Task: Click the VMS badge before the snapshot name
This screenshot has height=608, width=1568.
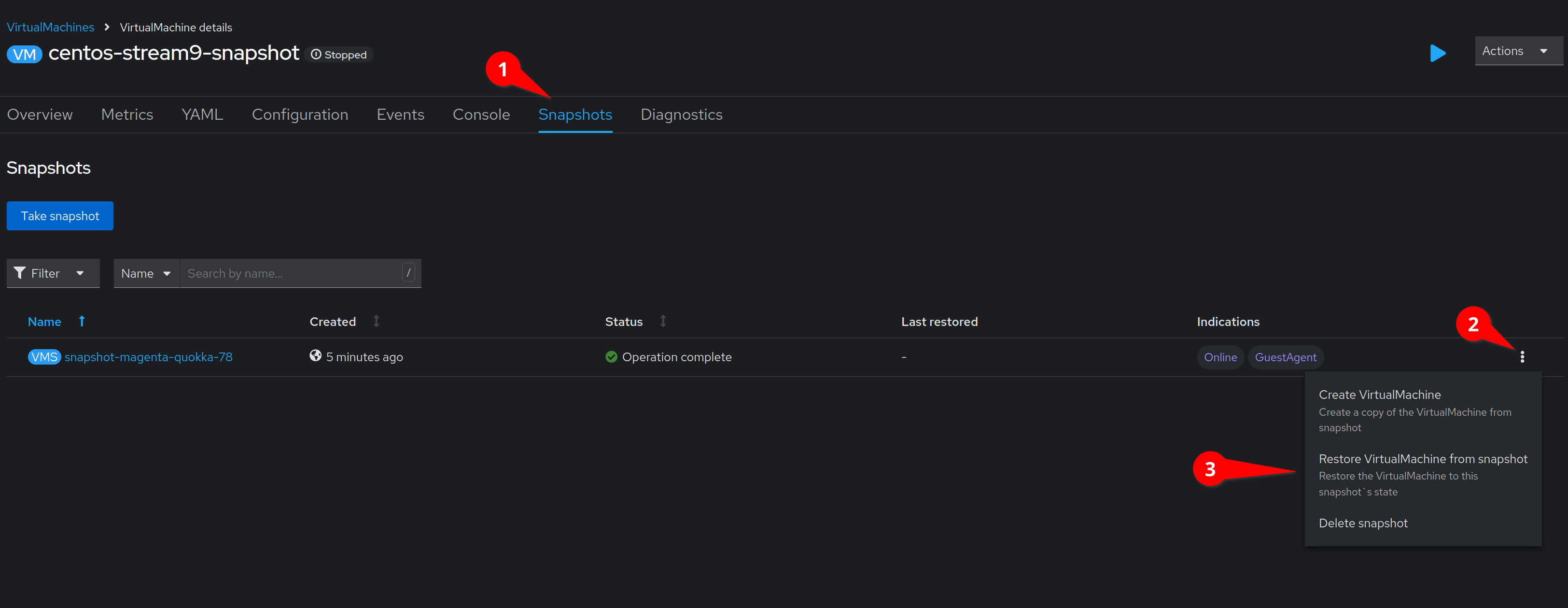Action: [44, 357]
